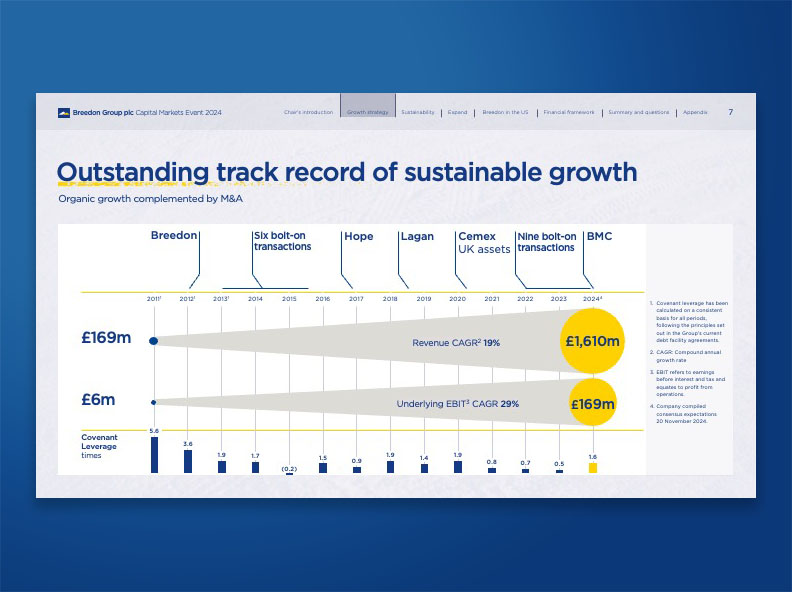
Task: Click the 2017 year marker
Action: click(356, 299)
